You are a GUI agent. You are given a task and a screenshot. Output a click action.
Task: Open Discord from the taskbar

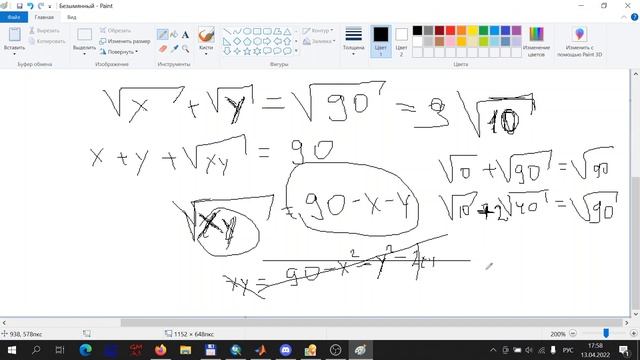tap(285, 350)
